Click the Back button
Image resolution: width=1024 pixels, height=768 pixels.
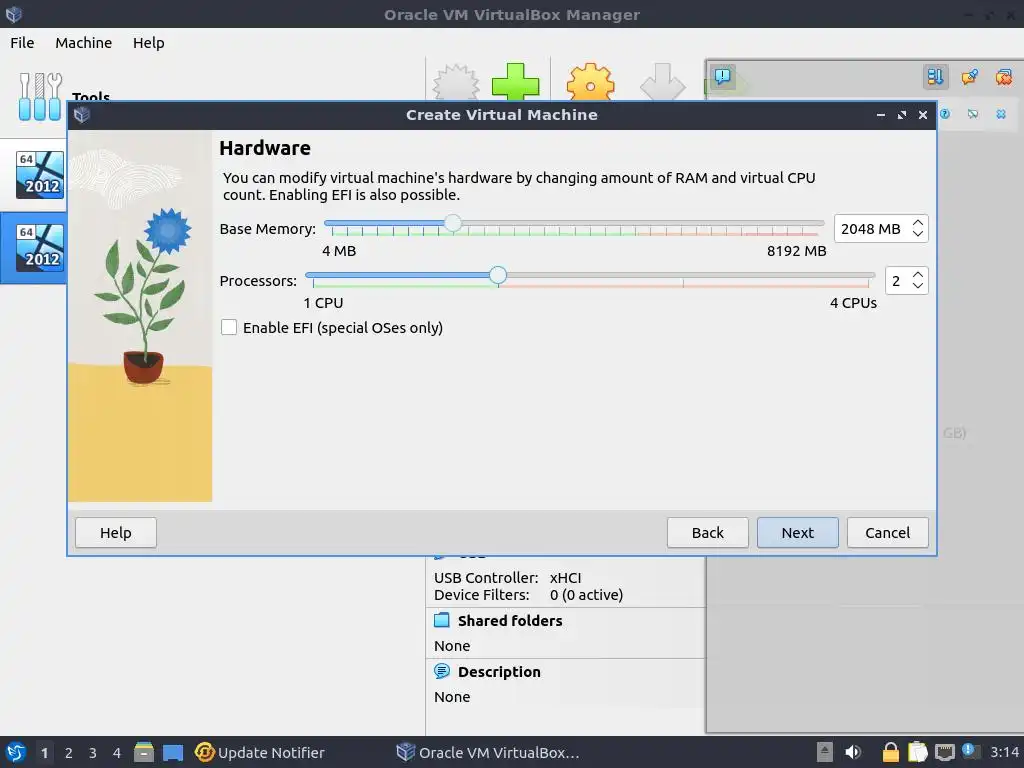click(x=707, y=533)
